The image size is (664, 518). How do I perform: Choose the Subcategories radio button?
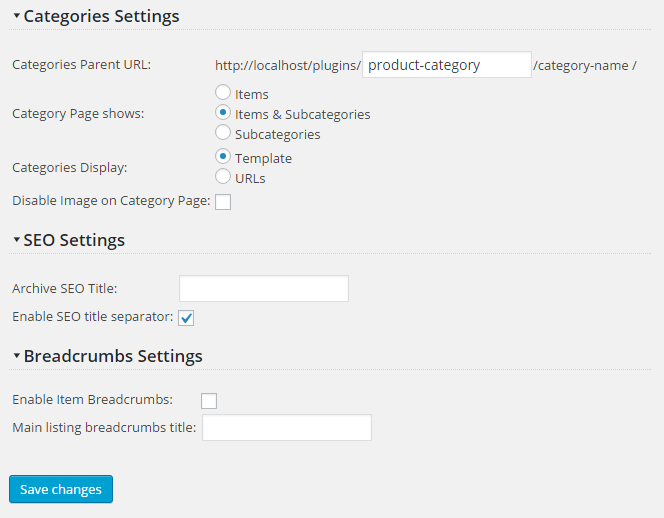point(223,133)
